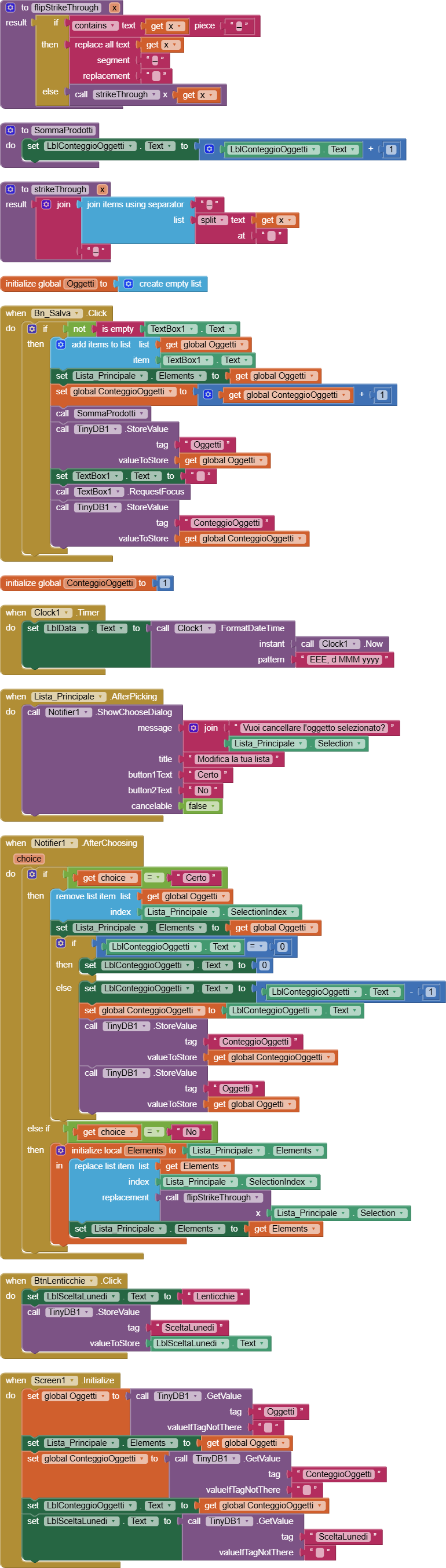Edit number 1 in initialize global ConteggioOggetti
Viewport: 446px width, 1568px height.
click(x=164, y=583)
